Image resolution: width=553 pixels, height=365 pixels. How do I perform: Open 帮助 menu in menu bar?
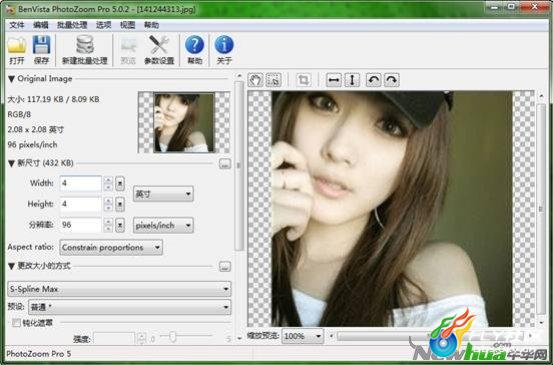[x=151, y=25]
